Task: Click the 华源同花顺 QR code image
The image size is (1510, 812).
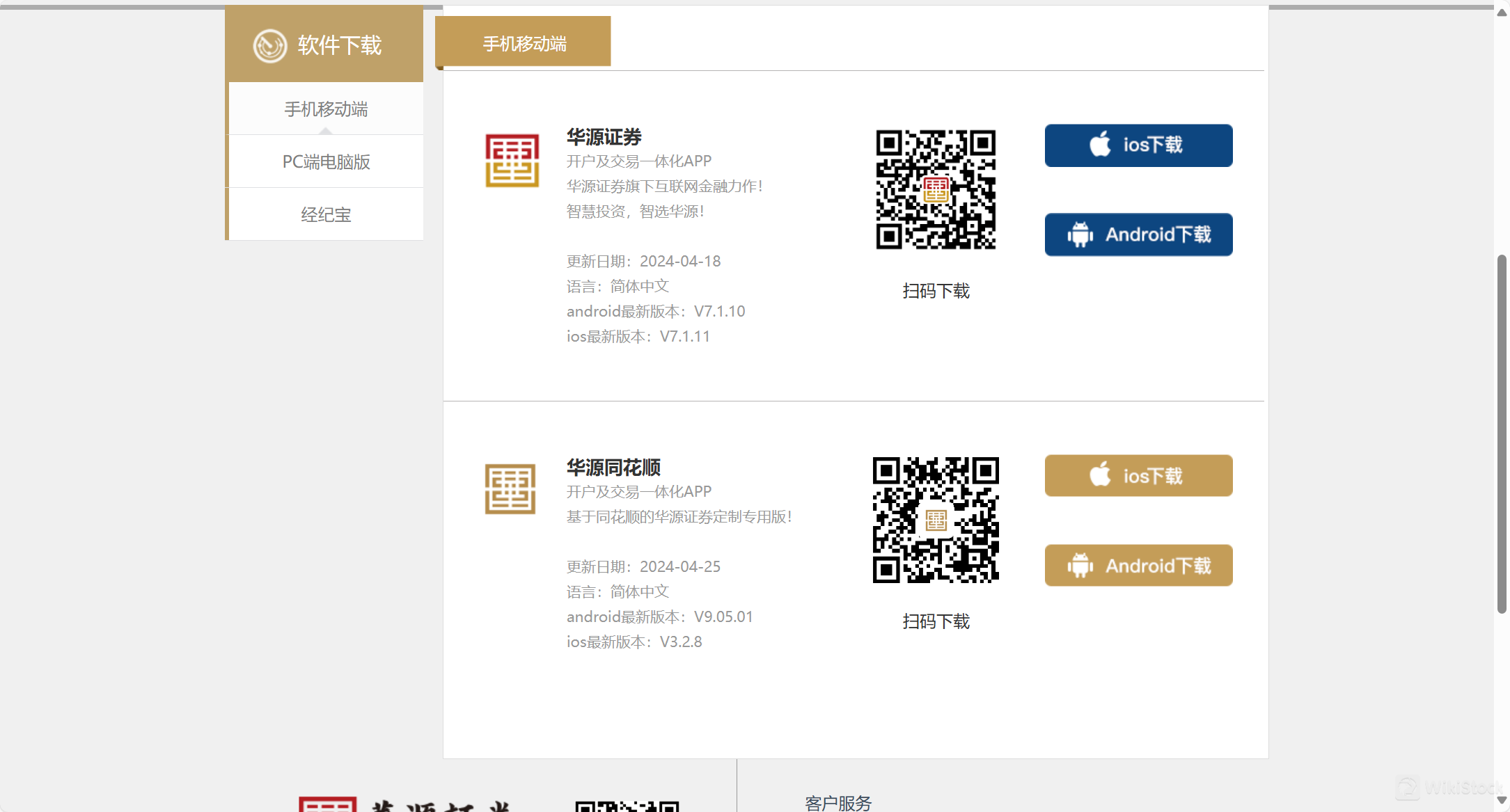Action: pyautogui.click(x=936, y=520)
